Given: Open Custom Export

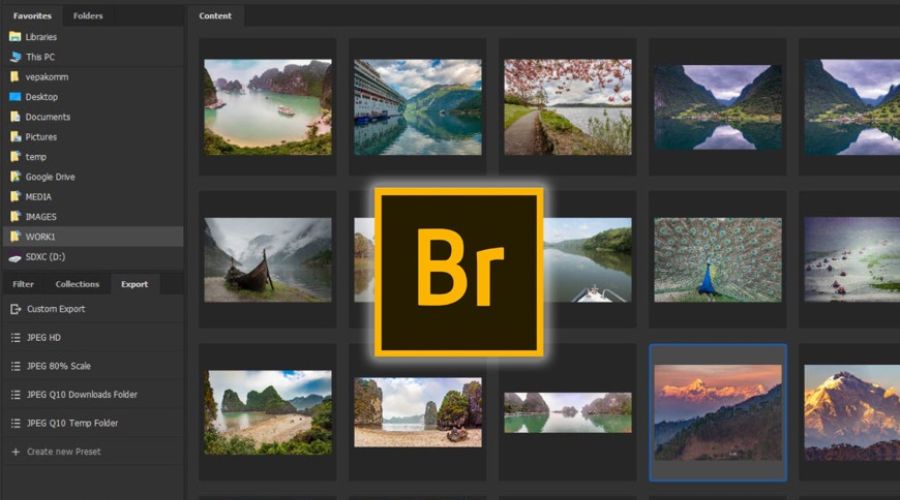Looking at the screenshot, I should (x=92, y=309).
